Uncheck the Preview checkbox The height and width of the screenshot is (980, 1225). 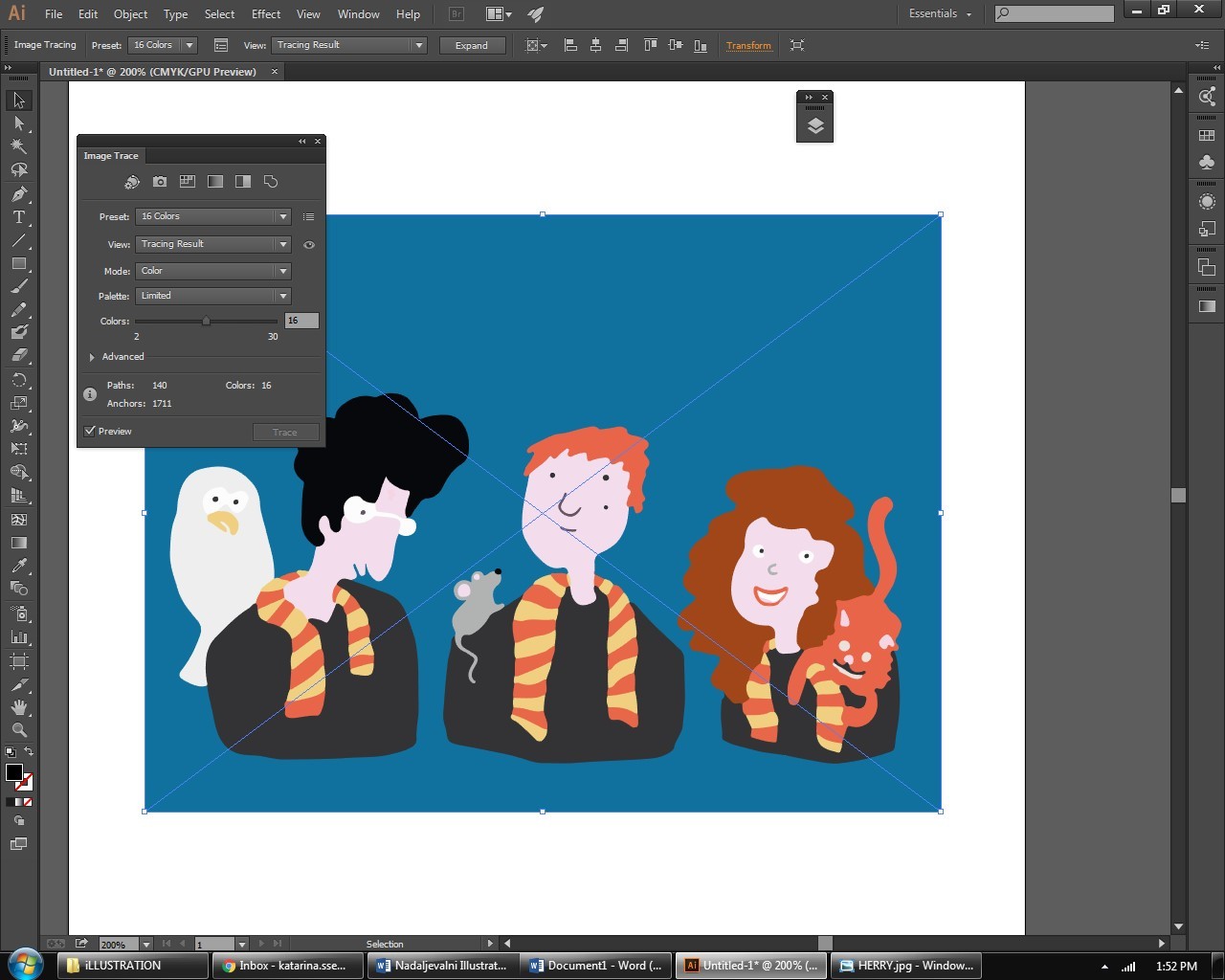point(90,431)
